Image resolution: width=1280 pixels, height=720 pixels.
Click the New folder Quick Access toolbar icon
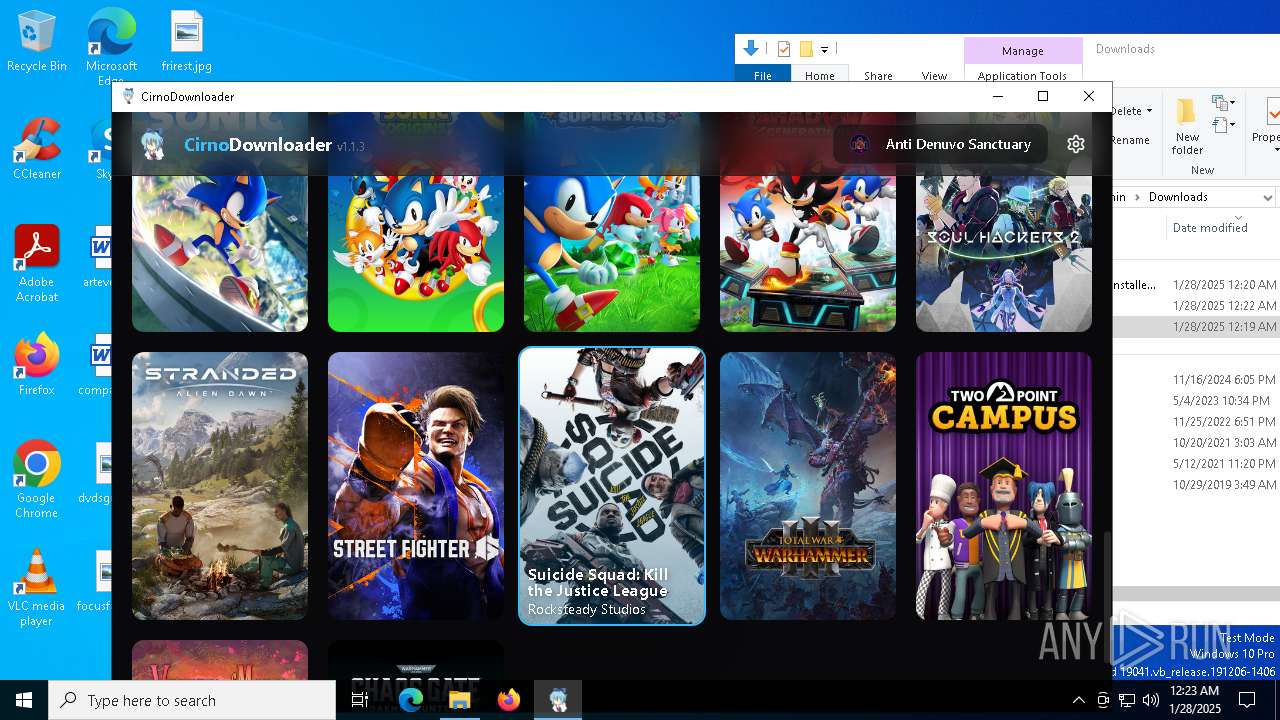[x=806, y=49]
